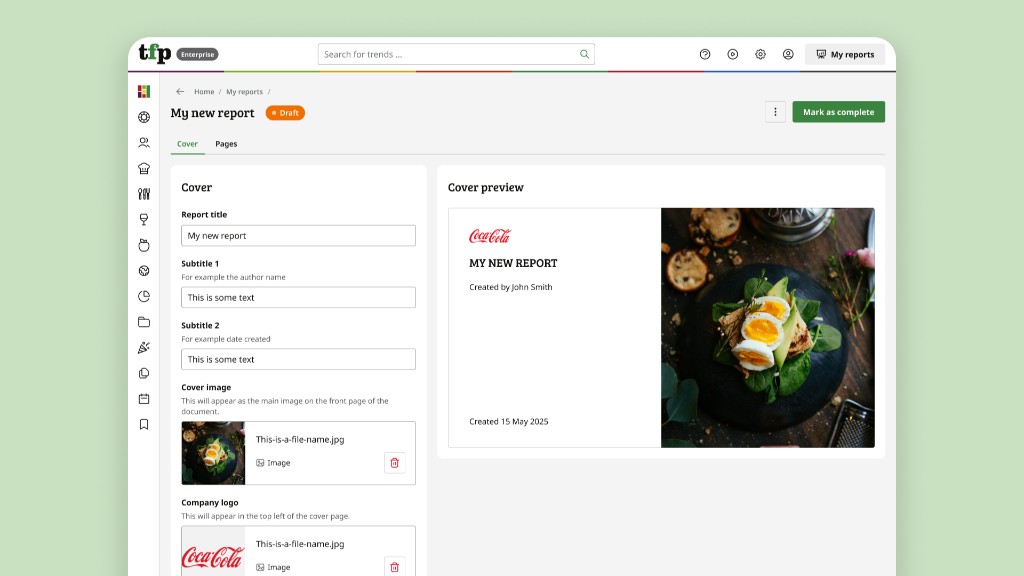Go to Home breadcrumb link

pyautogui.click(x=204, y=91)
